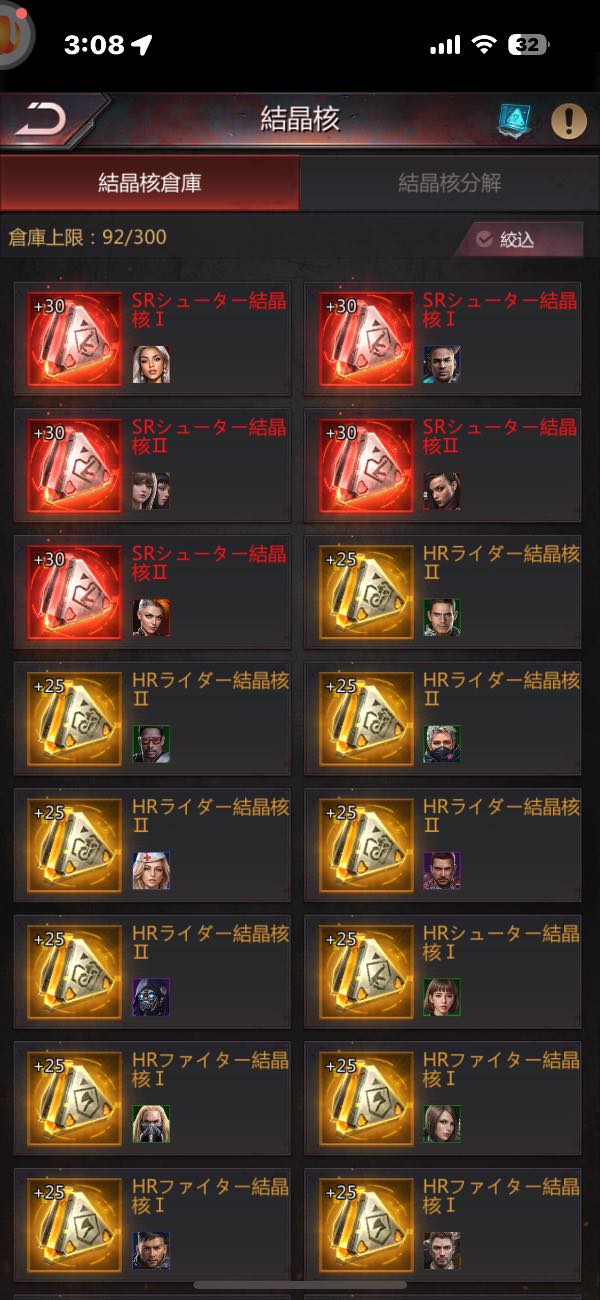Image resolution: width=600 pixels, height=1300 pixels.
Task: Tap the 倉庫上限 92/300 capacity label
Action: [87, 237]
